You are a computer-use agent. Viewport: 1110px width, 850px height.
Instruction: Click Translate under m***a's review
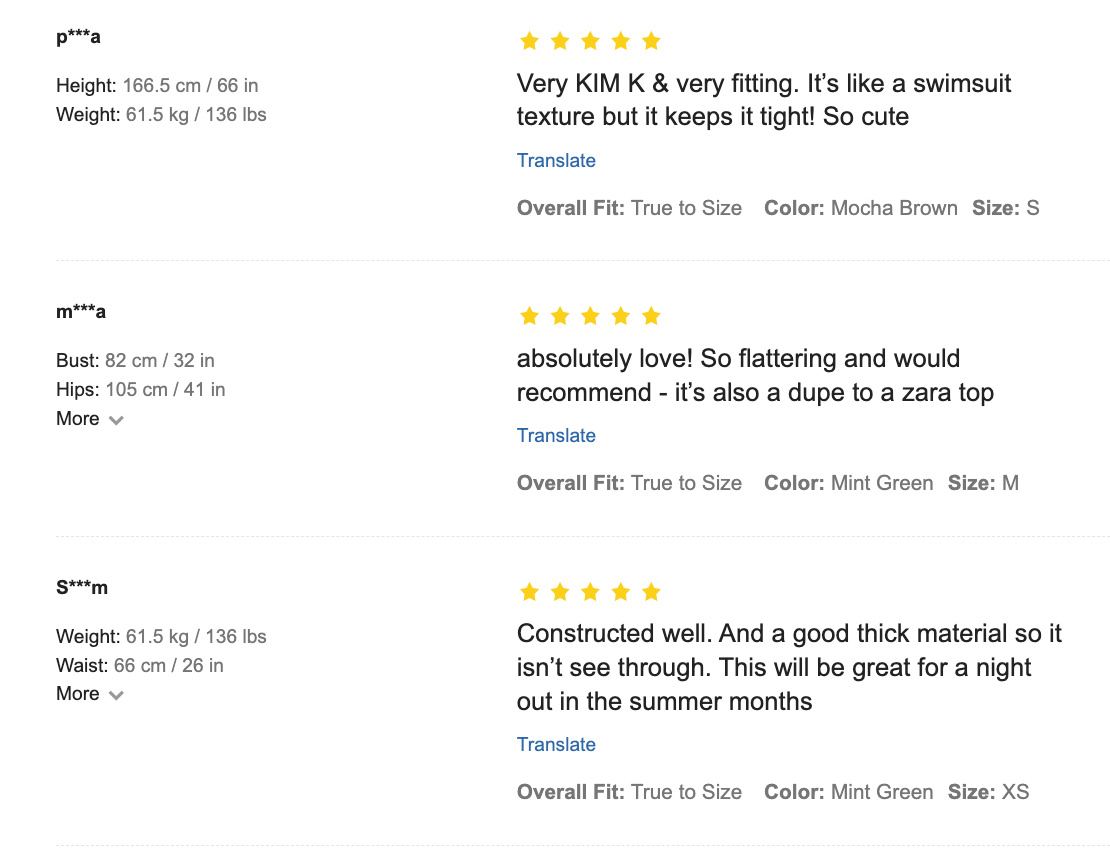(556, 436)
